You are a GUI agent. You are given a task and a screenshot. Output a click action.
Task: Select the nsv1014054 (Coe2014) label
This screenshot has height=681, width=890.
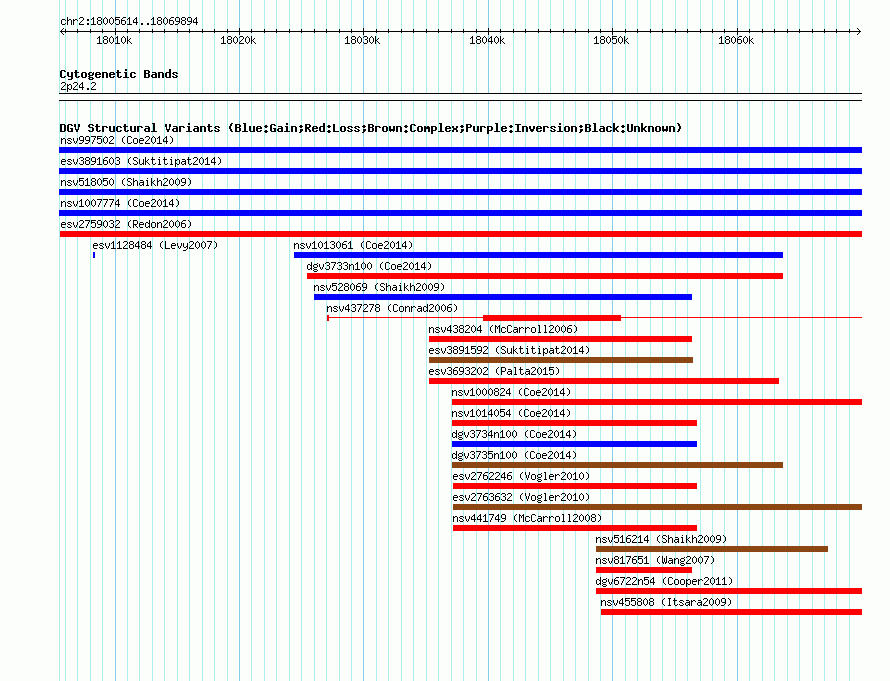[511, 413]
